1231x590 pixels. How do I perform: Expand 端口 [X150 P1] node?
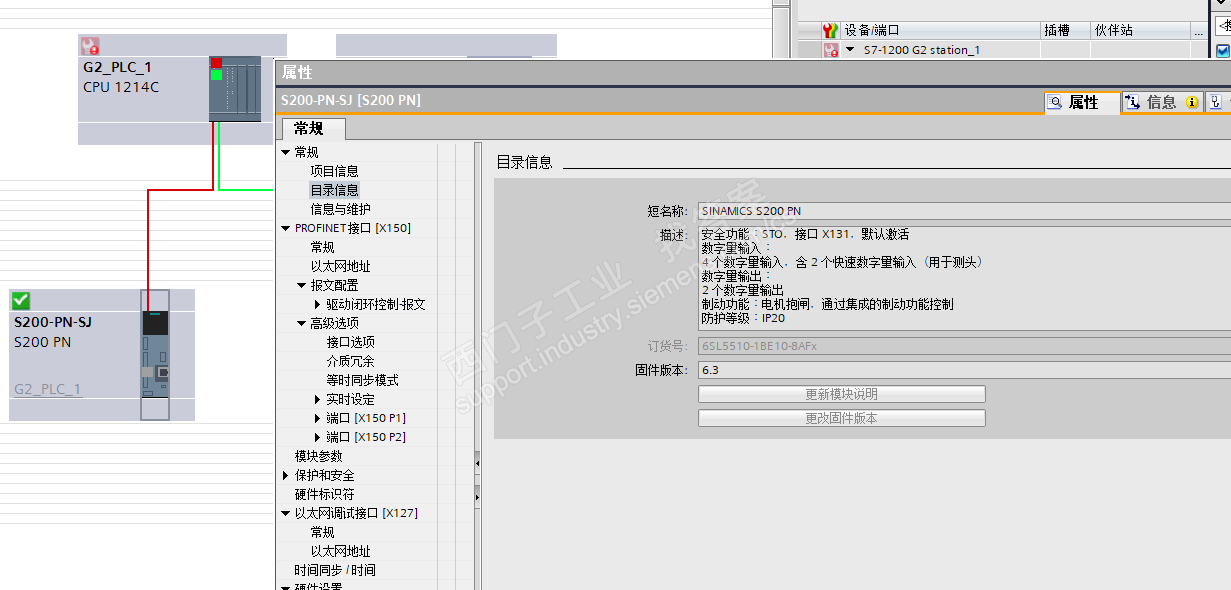318,418
